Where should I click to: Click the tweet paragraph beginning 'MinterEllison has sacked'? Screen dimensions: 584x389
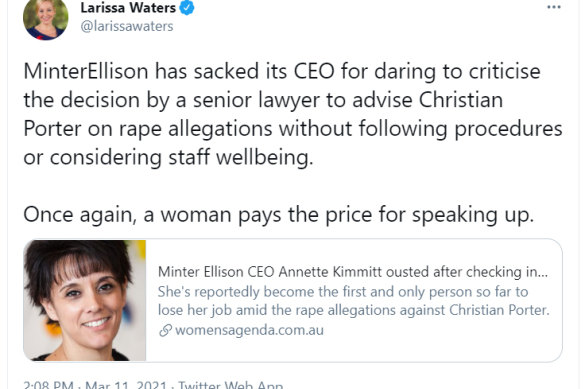pyautogui.click(x=293, y=114)
